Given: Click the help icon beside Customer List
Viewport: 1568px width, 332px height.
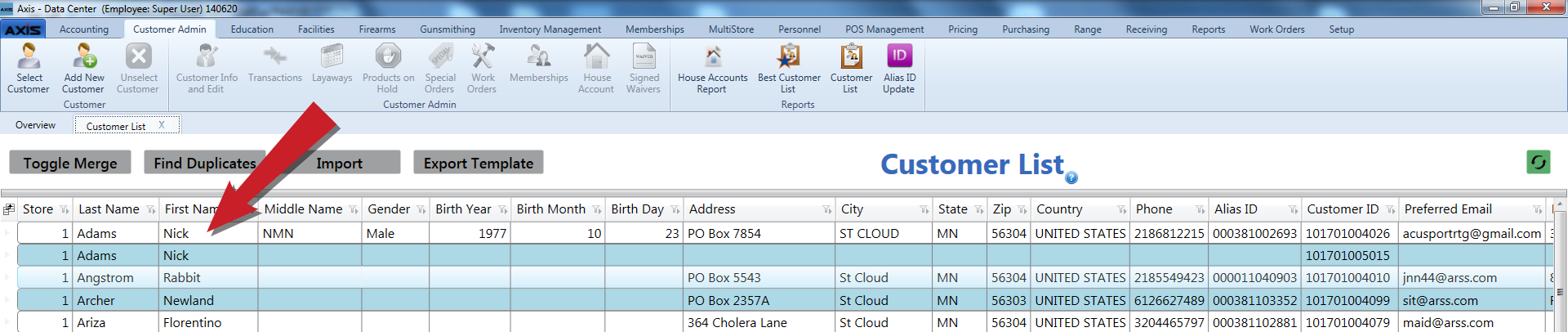Looking at the screenshot, I should tap(1071, 177).
